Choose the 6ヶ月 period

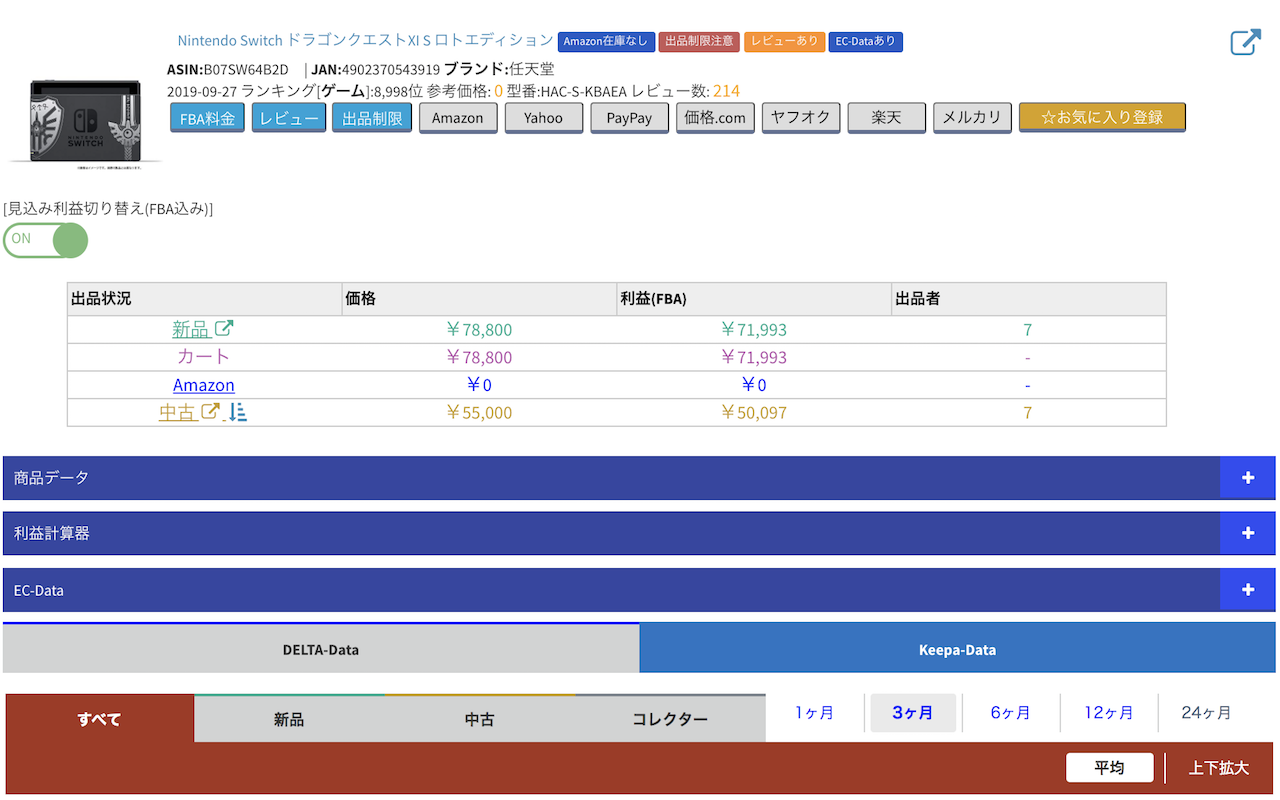1011,713
